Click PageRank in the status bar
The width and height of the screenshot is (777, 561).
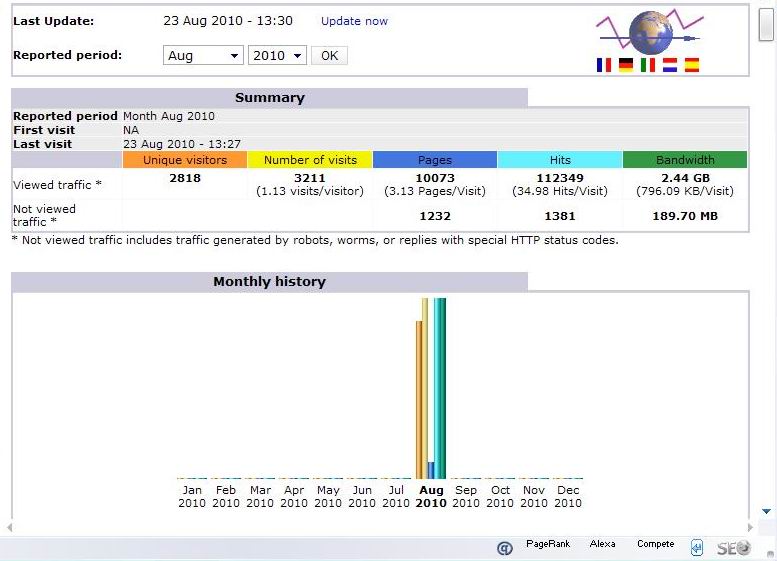pos(548,544)
